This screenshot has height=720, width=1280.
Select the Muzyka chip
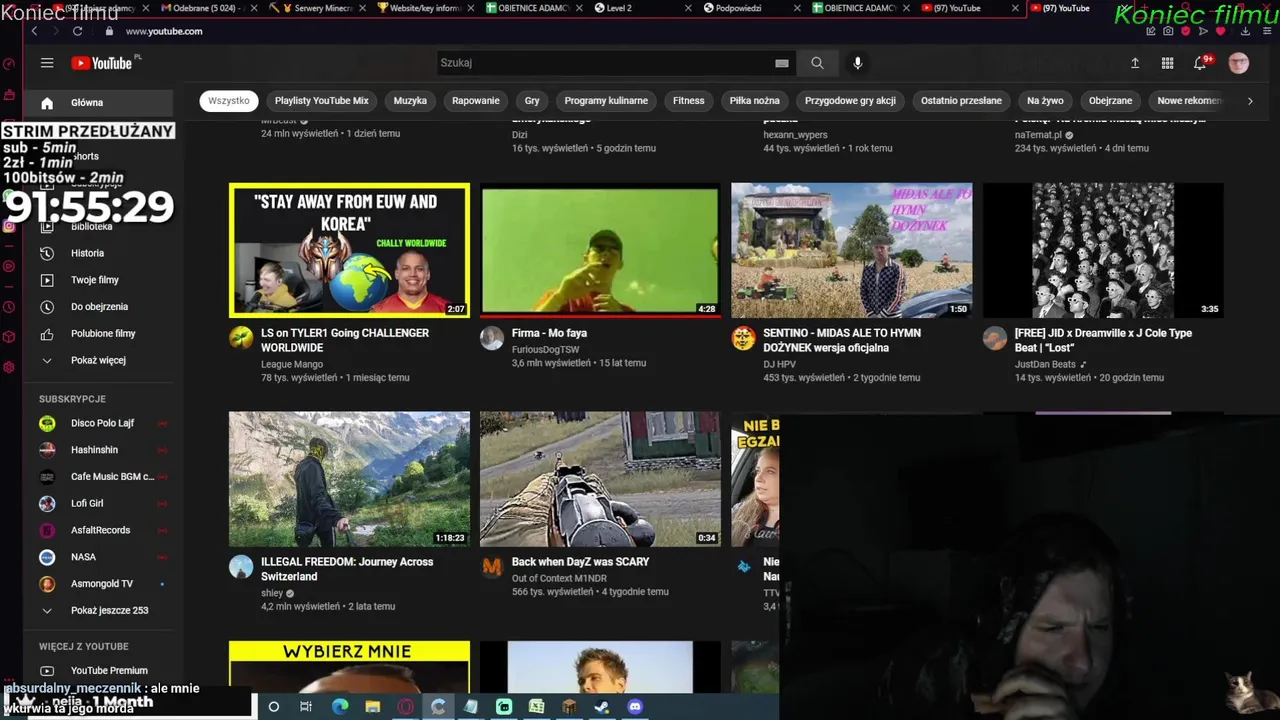click(410, 101)
